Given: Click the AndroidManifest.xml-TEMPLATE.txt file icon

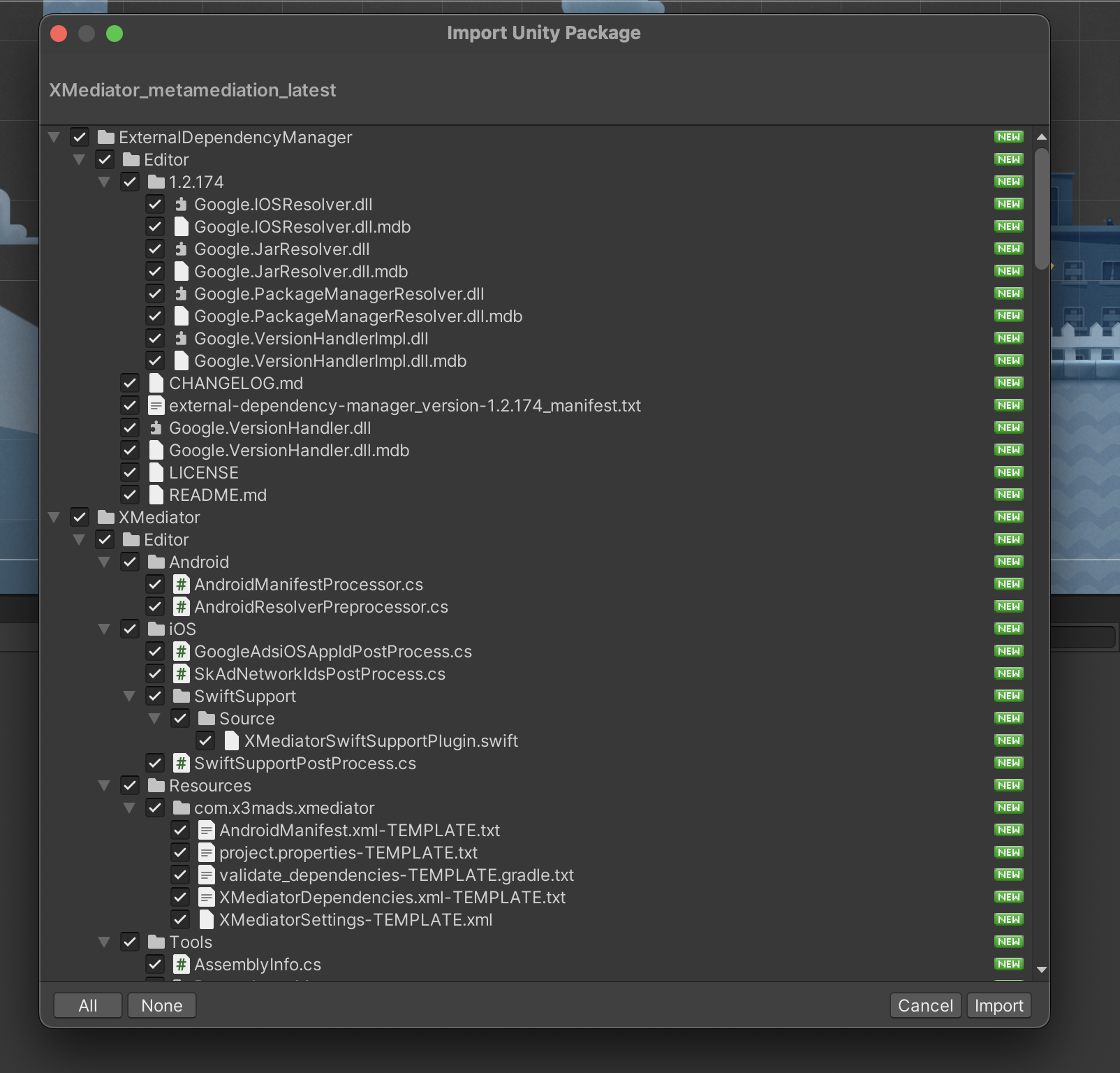Looking at the screenshot, I should click(207, 830).
